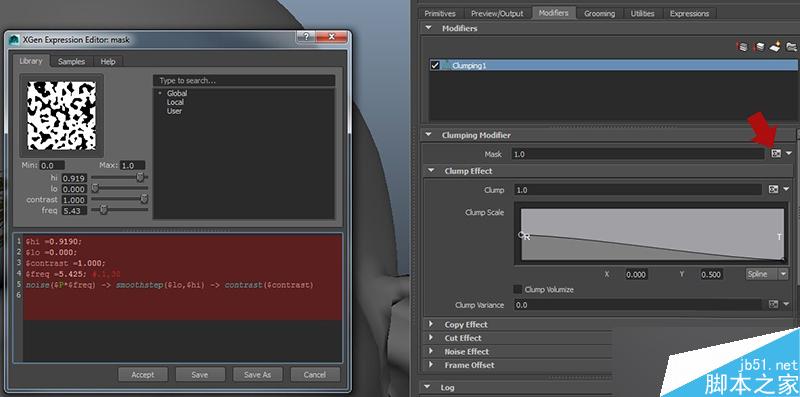The height and width of the screenshot is (397, 800).
Task: Click the lo value field showing 0.000
Action: click(74, 189)
